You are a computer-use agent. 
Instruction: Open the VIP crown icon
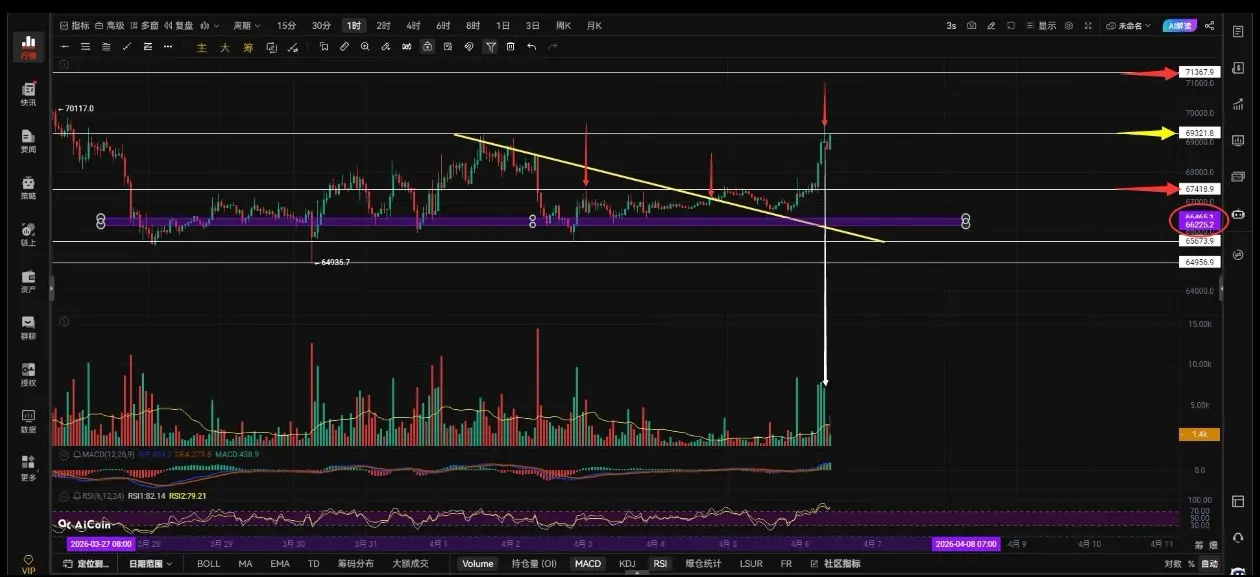coord(28,564)
